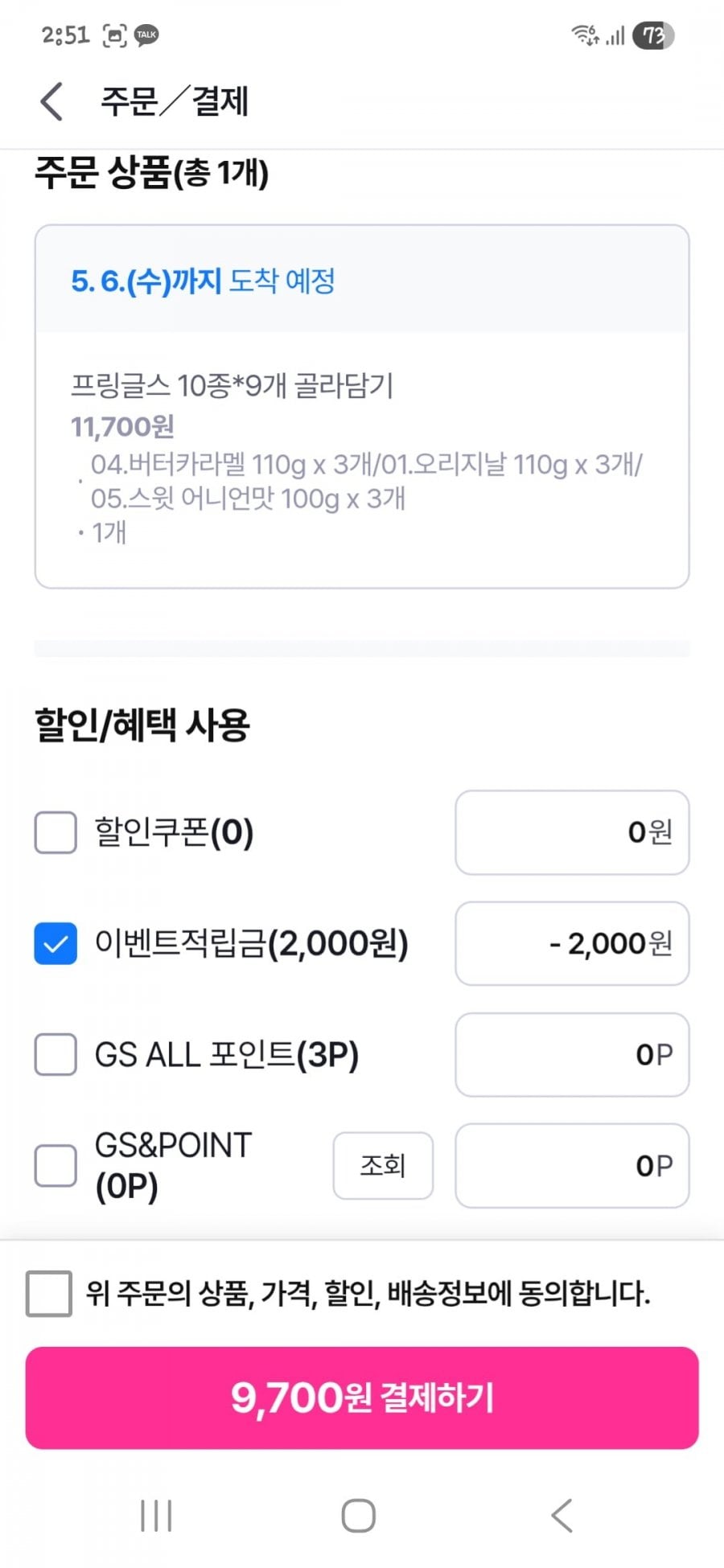Tap the Wi-Fi status icon
724x1568 pixels.
tap(585, 35)
